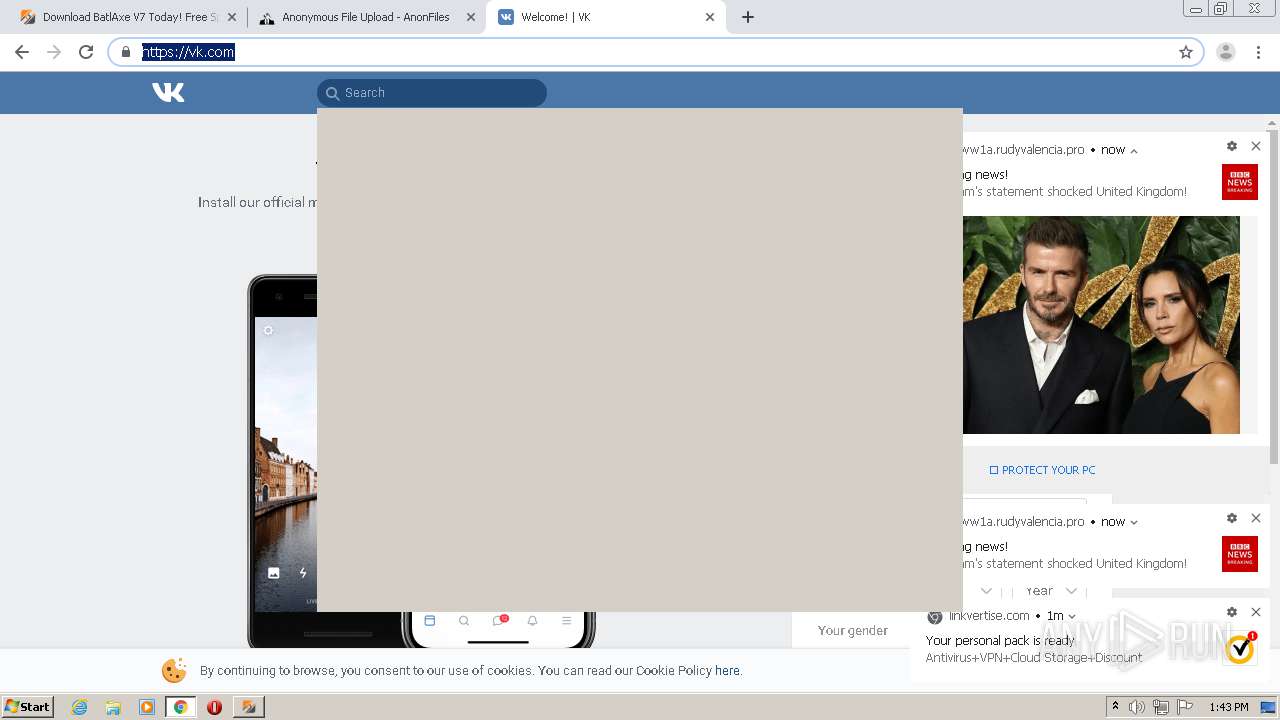Click BBC News logo in top notification
Image resolution: width=1280 pixels, height=720 pixels.
click(1240, 182)
